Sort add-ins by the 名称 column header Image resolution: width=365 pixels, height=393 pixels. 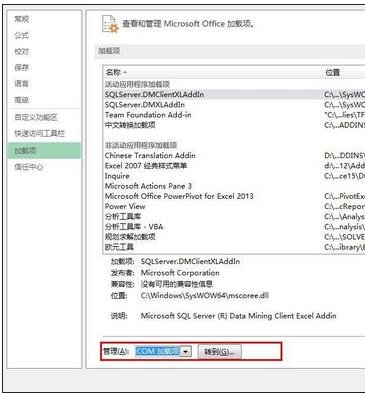pyautogui.click(x=212, y=72)
